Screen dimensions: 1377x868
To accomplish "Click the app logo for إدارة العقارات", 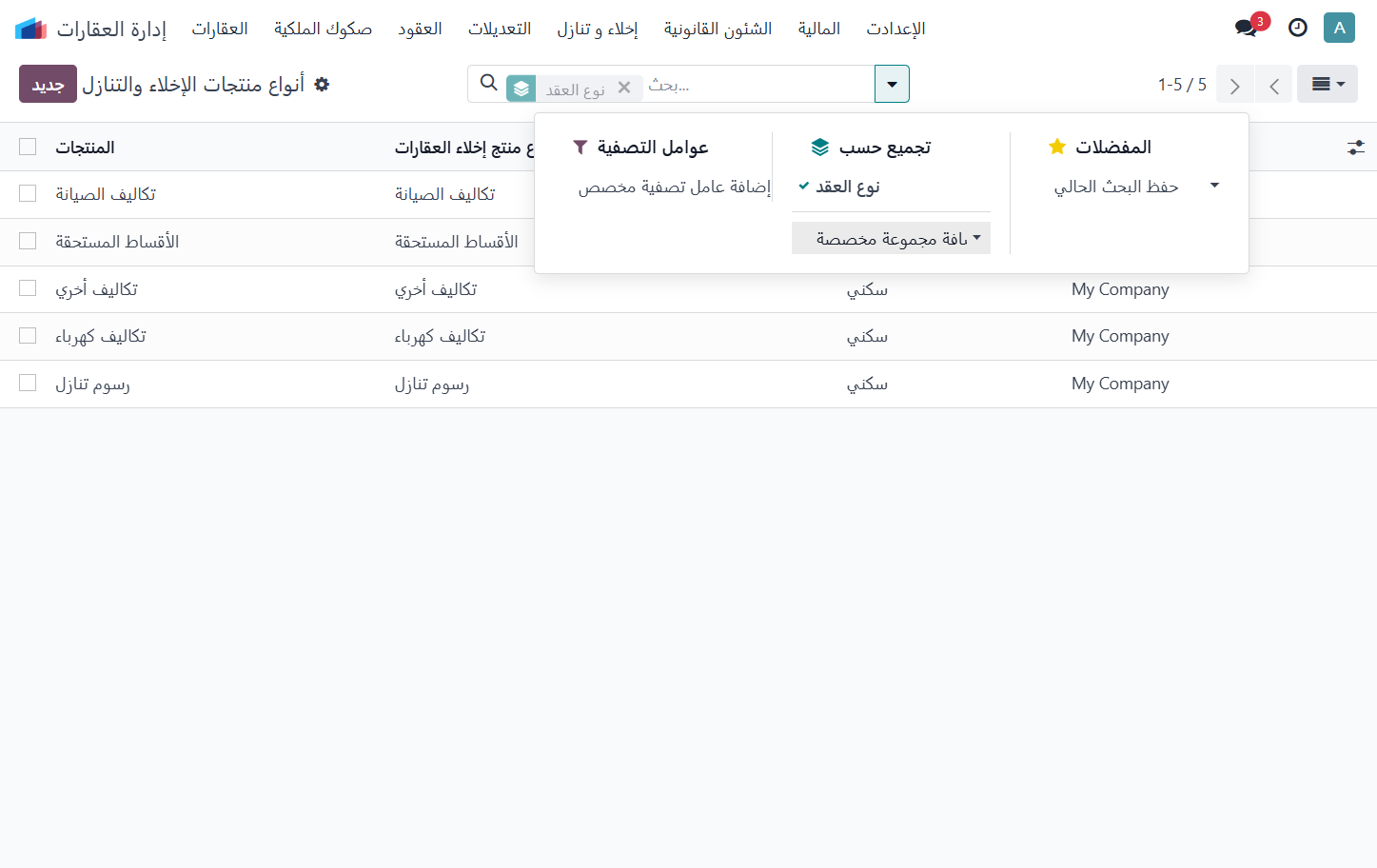I will (30, 29).
